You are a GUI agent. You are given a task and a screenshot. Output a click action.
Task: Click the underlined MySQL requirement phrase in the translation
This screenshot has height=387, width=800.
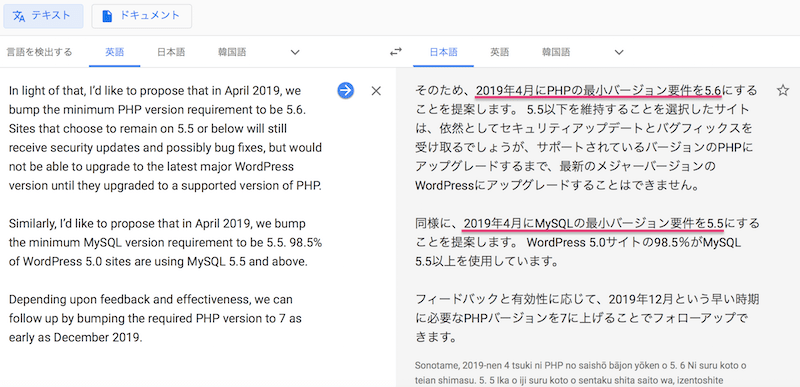click(593, 223)
